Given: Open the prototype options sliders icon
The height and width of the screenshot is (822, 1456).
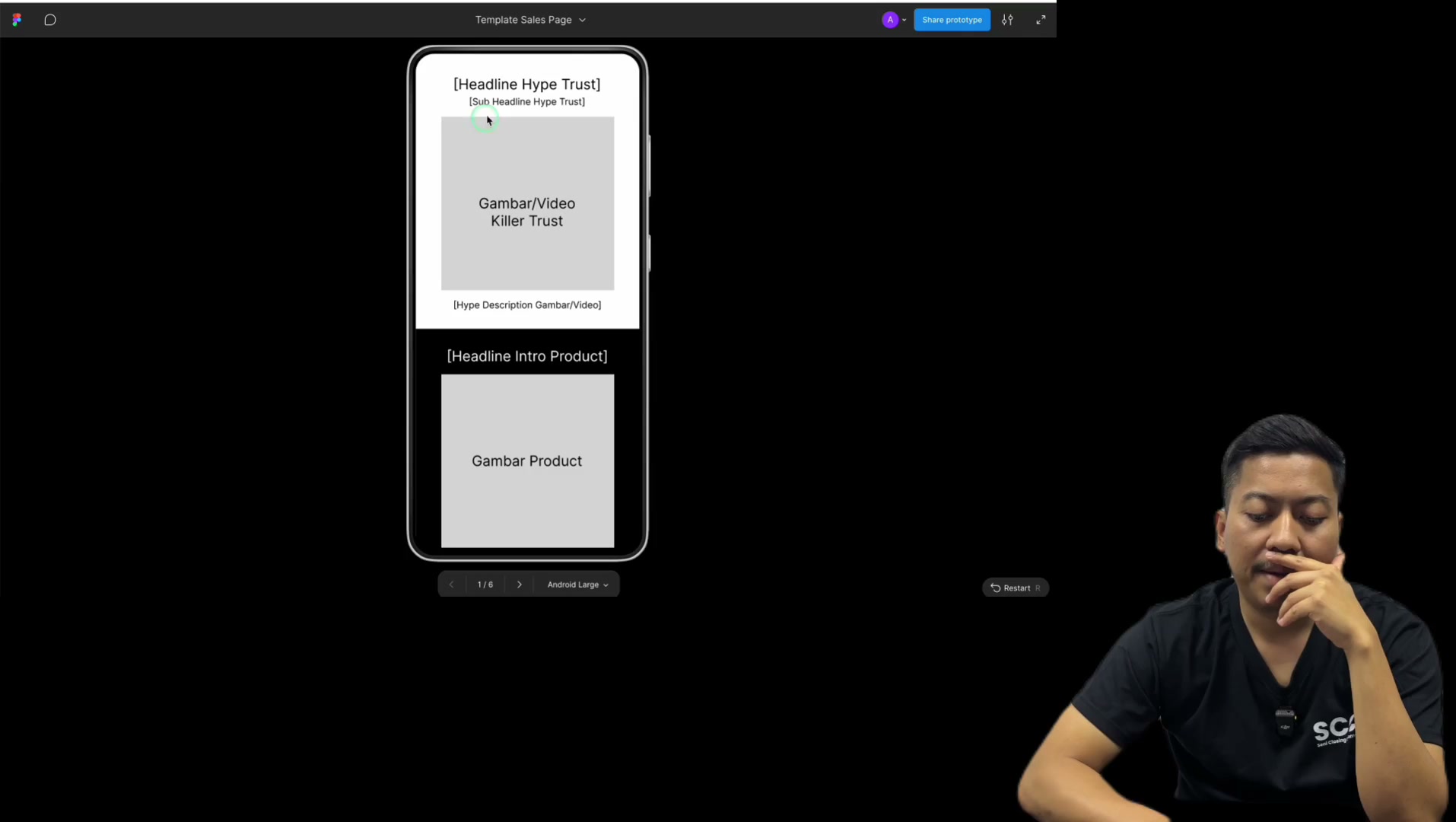Looking at the screenshot, I should coord(1007,20).
